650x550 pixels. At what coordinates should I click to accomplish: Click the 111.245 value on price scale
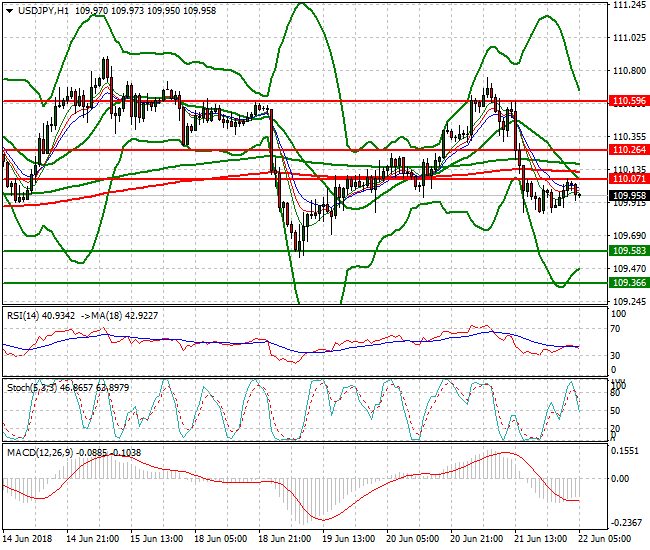point(627,5)
